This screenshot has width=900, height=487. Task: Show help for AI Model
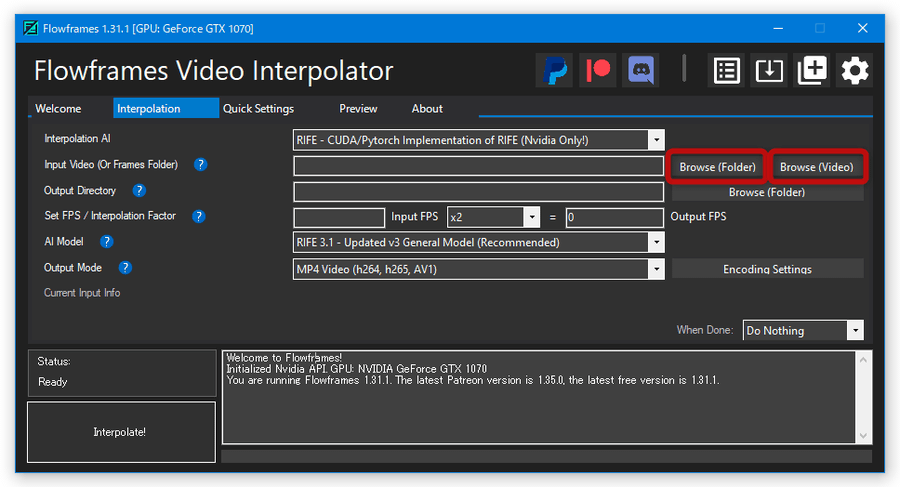click(x=106, y=241)
